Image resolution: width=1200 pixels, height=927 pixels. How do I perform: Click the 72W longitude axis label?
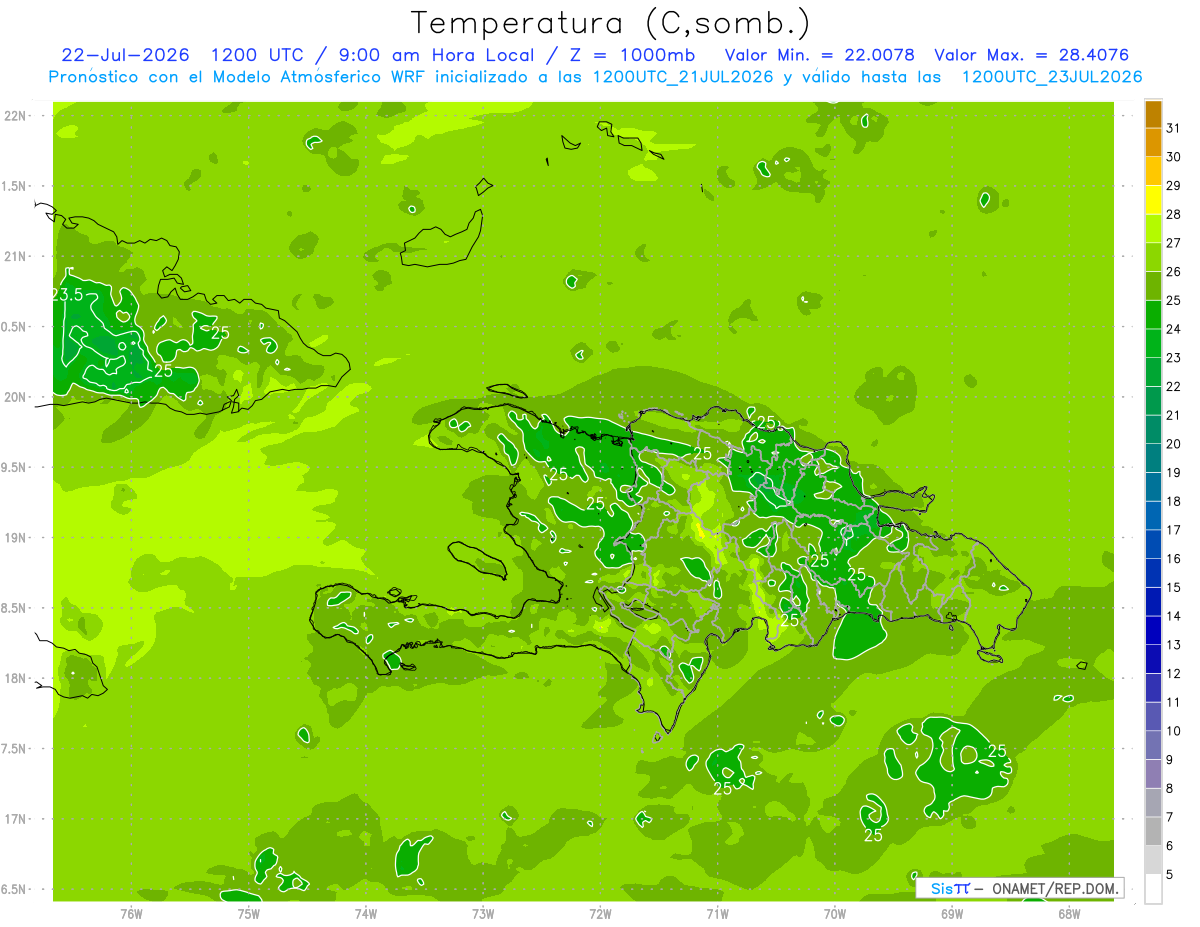coord(600,913)
